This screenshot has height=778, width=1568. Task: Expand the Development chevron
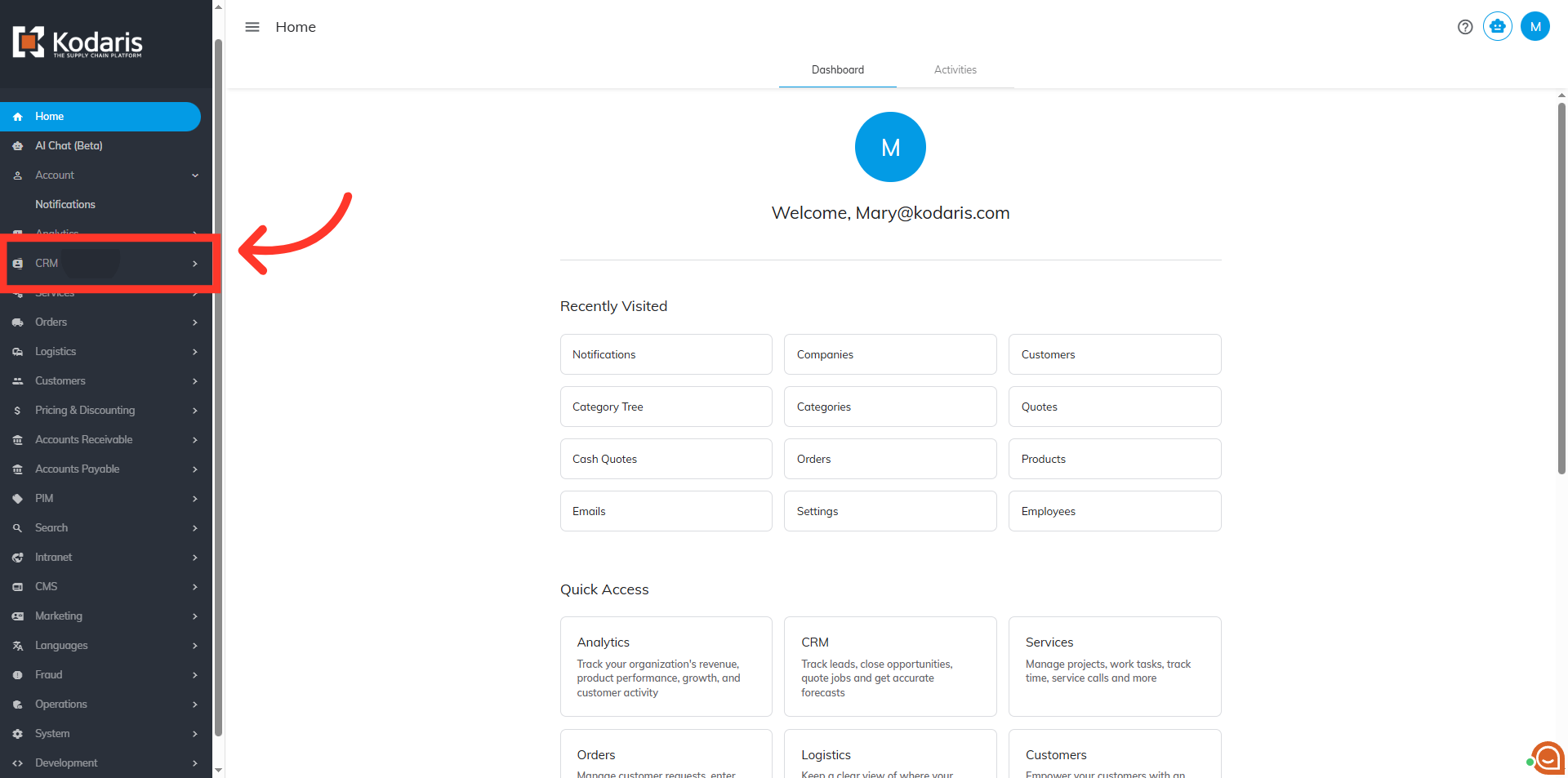coord(195,763)
